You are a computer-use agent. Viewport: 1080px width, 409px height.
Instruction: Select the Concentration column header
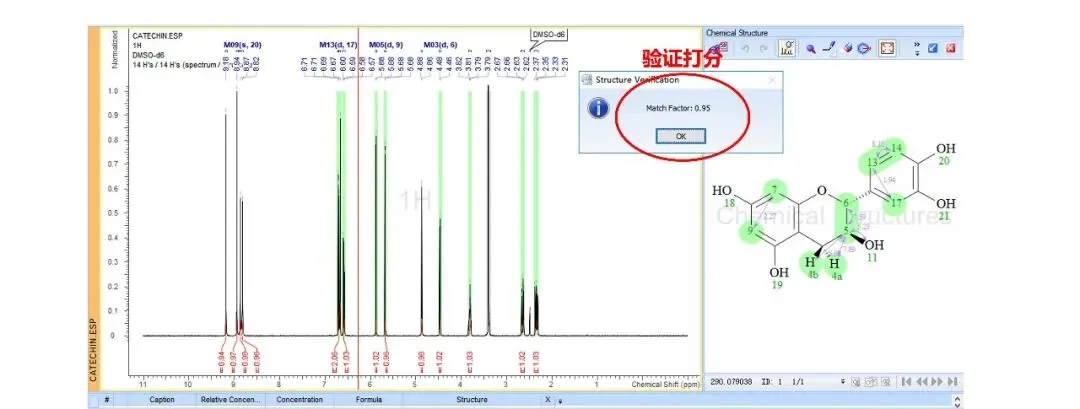(300, 399)
